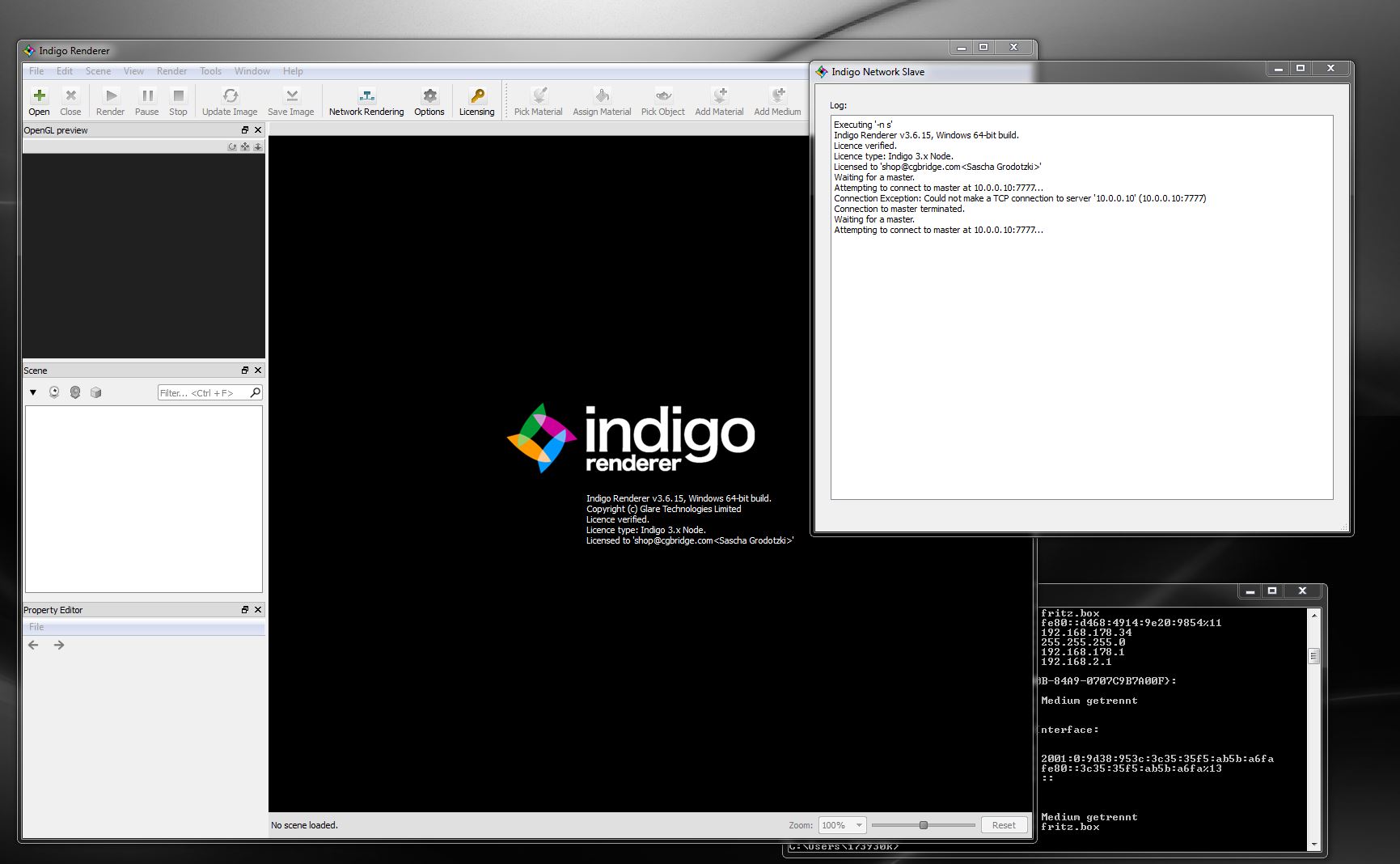The image size is (1400, 864).
Task: Click the camera icon in the Scene panel
Action: pos(54,392)
